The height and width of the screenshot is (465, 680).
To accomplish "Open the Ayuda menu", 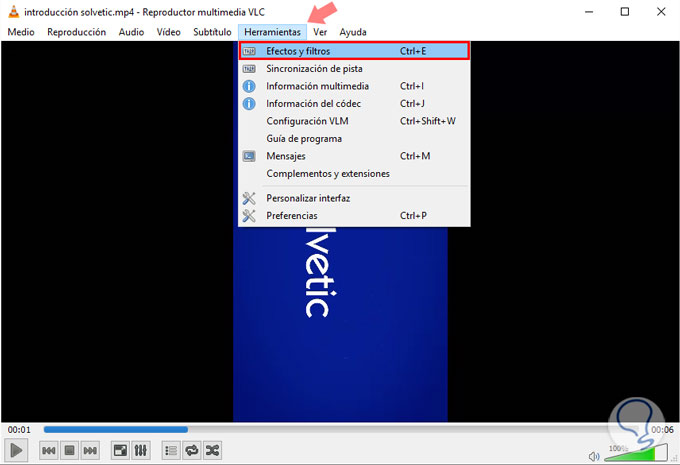I will pyautogui.click(x=353, y=32).
